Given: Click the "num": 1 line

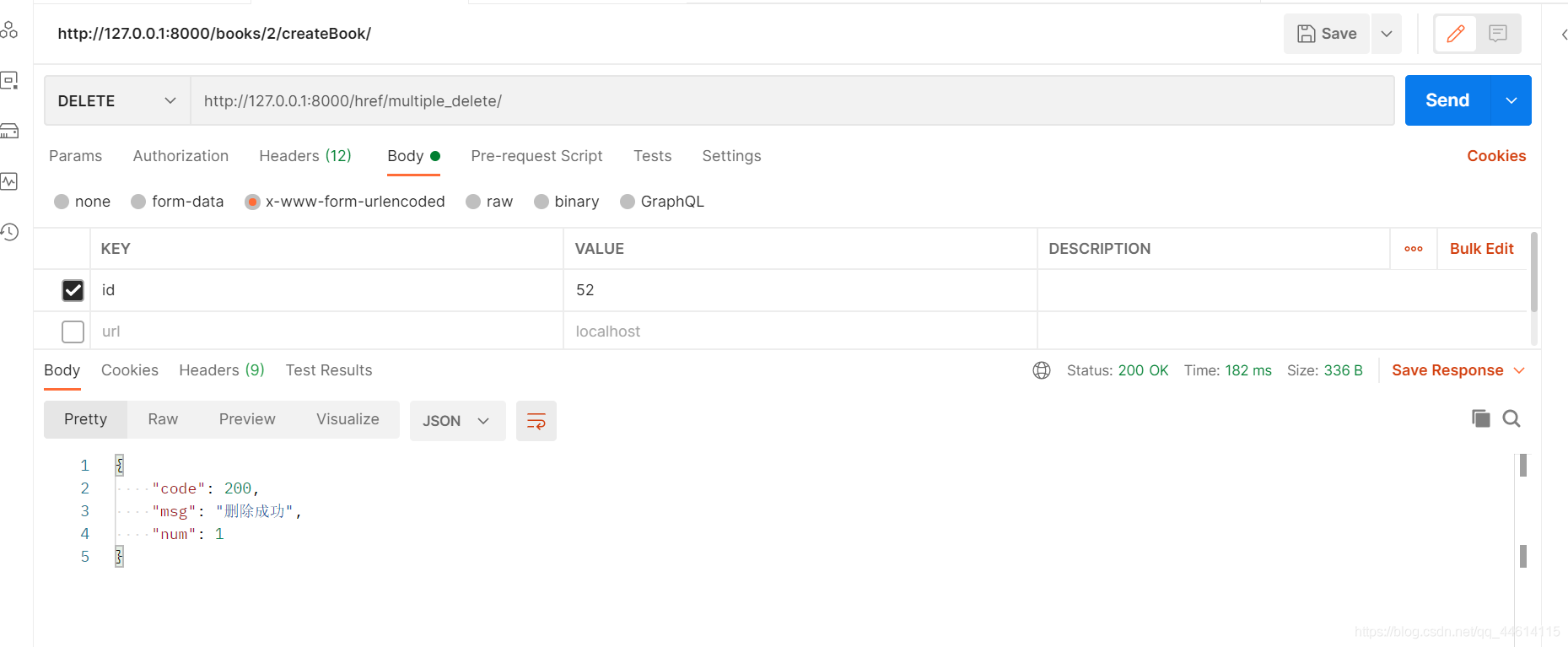Looking at the screenshot, I should coord(188,534).
